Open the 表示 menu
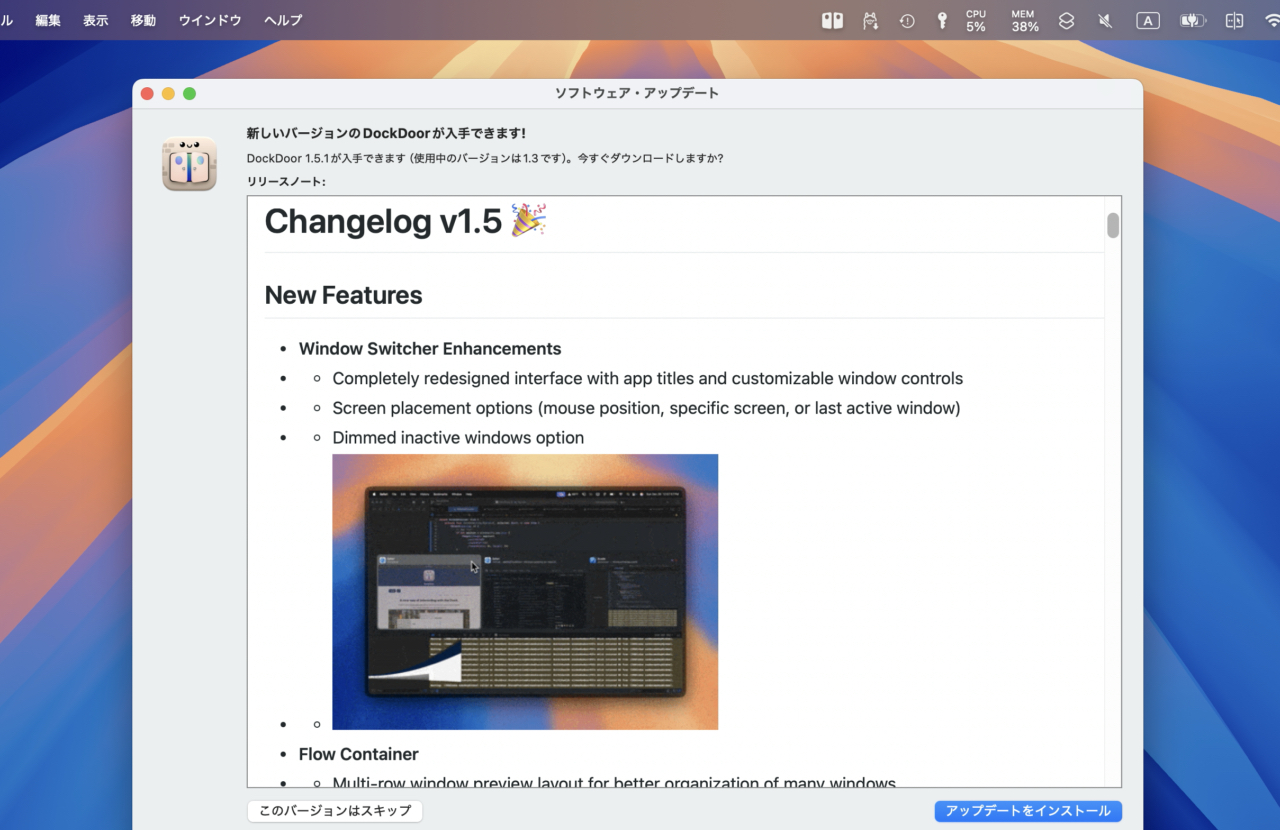The image size is (1280, 830). [x=96, y=20]
